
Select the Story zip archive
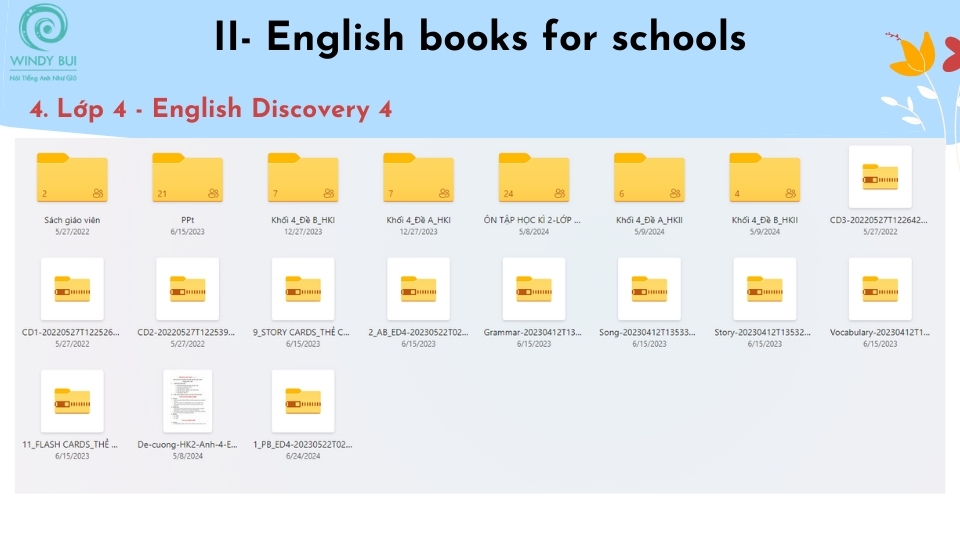pyautogui.click(x=765, y=289)
